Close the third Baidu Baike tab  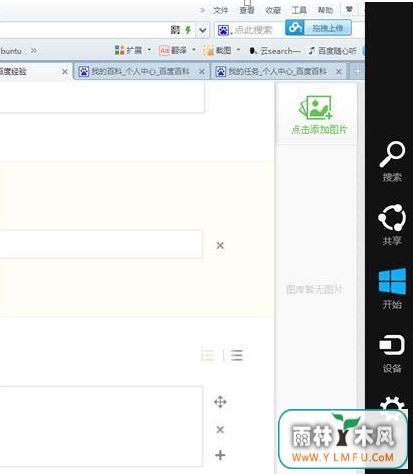pyautogui.click(x=339, y=71)
